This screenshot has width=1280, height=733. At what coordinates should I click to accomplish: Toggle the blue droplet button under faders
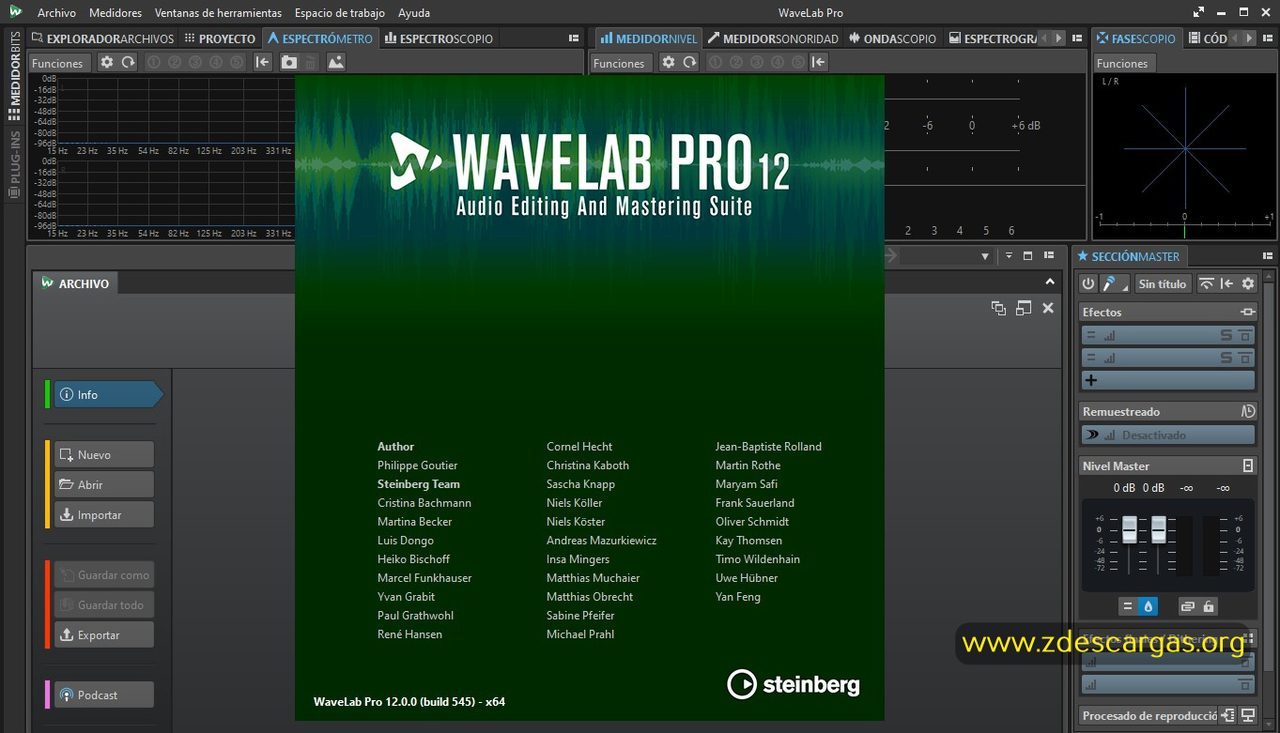[x=1148, y=606]
